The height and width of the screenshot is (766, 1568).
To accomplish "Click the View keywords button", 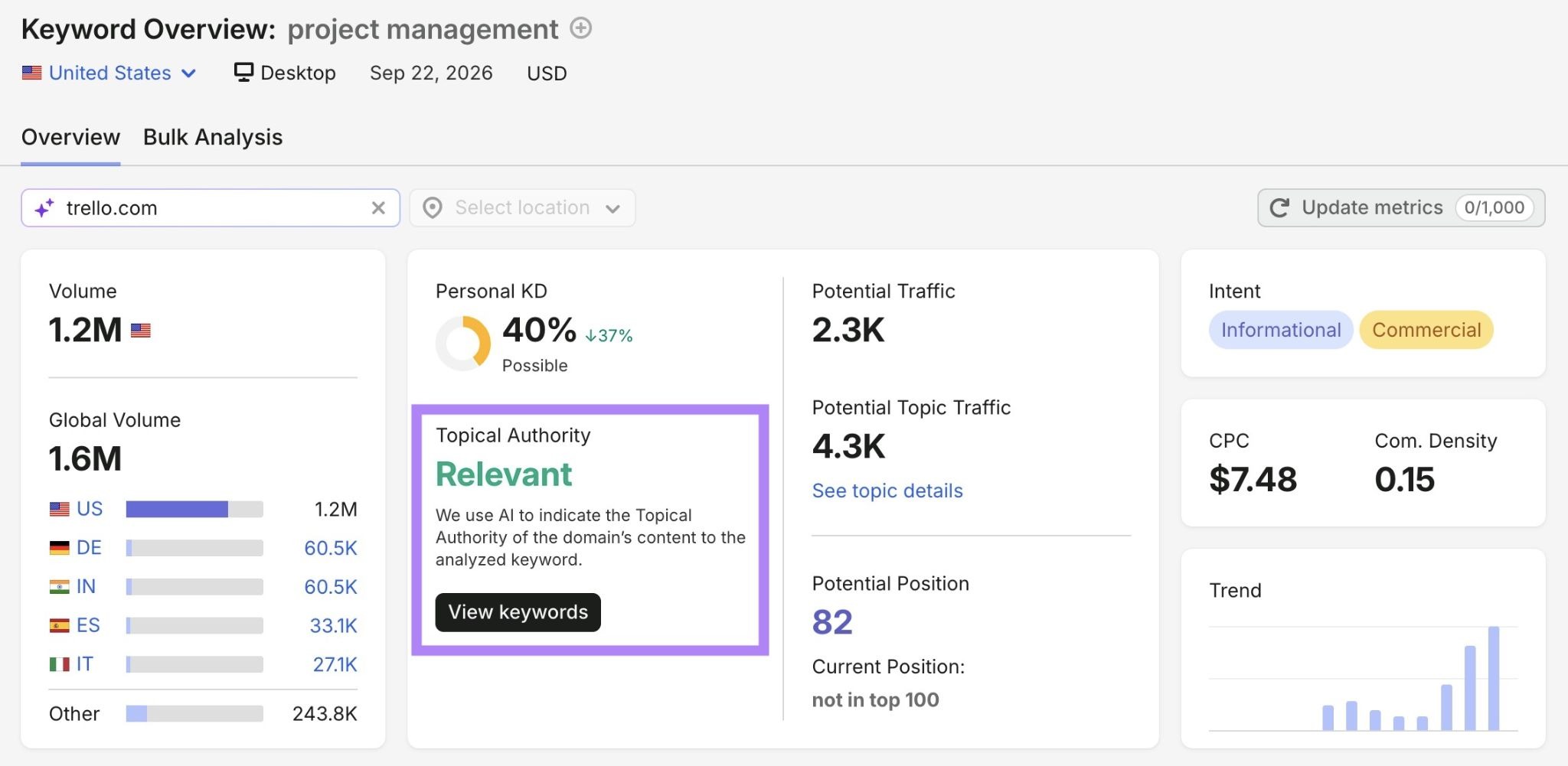I will (518, 612).
